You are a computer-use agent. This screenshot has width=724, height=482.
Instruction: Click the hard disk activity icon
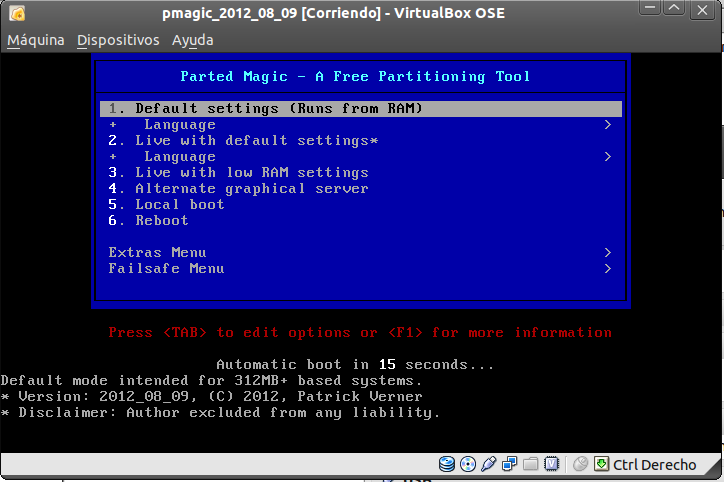[x=447, y=464]
